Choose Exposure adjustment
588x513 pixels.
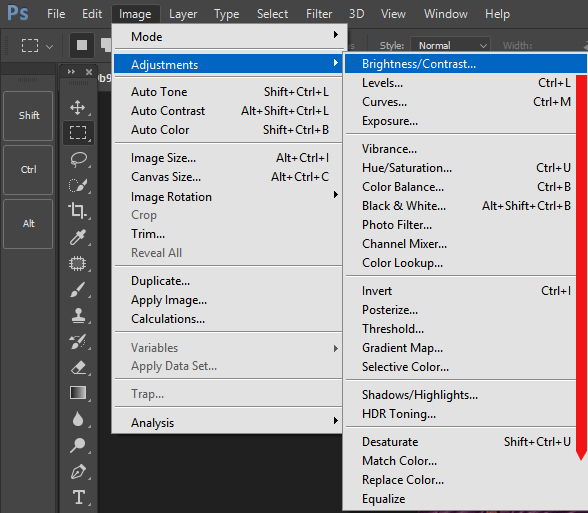pos(460,121)
